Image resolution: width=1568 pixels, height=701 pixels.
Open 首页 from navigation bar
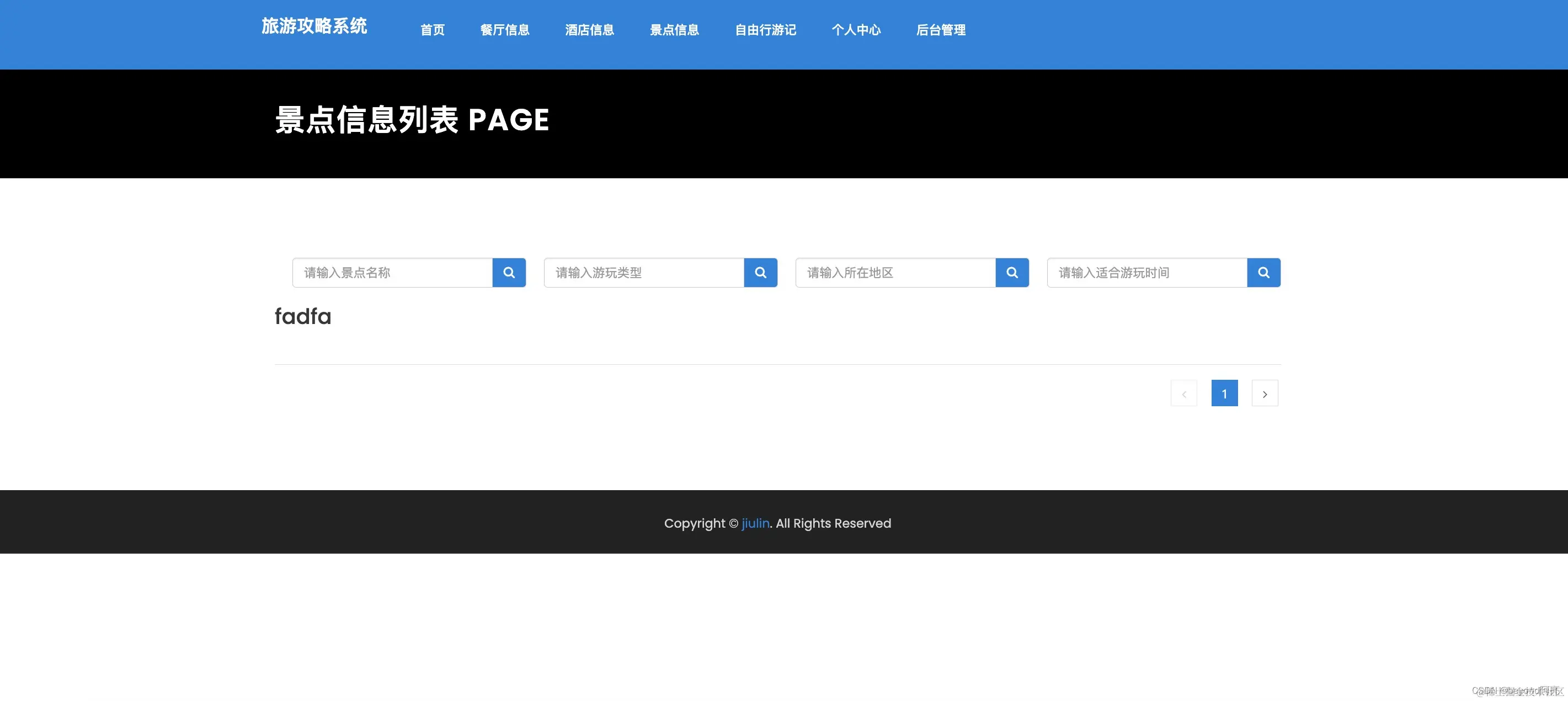pos(432,30)
